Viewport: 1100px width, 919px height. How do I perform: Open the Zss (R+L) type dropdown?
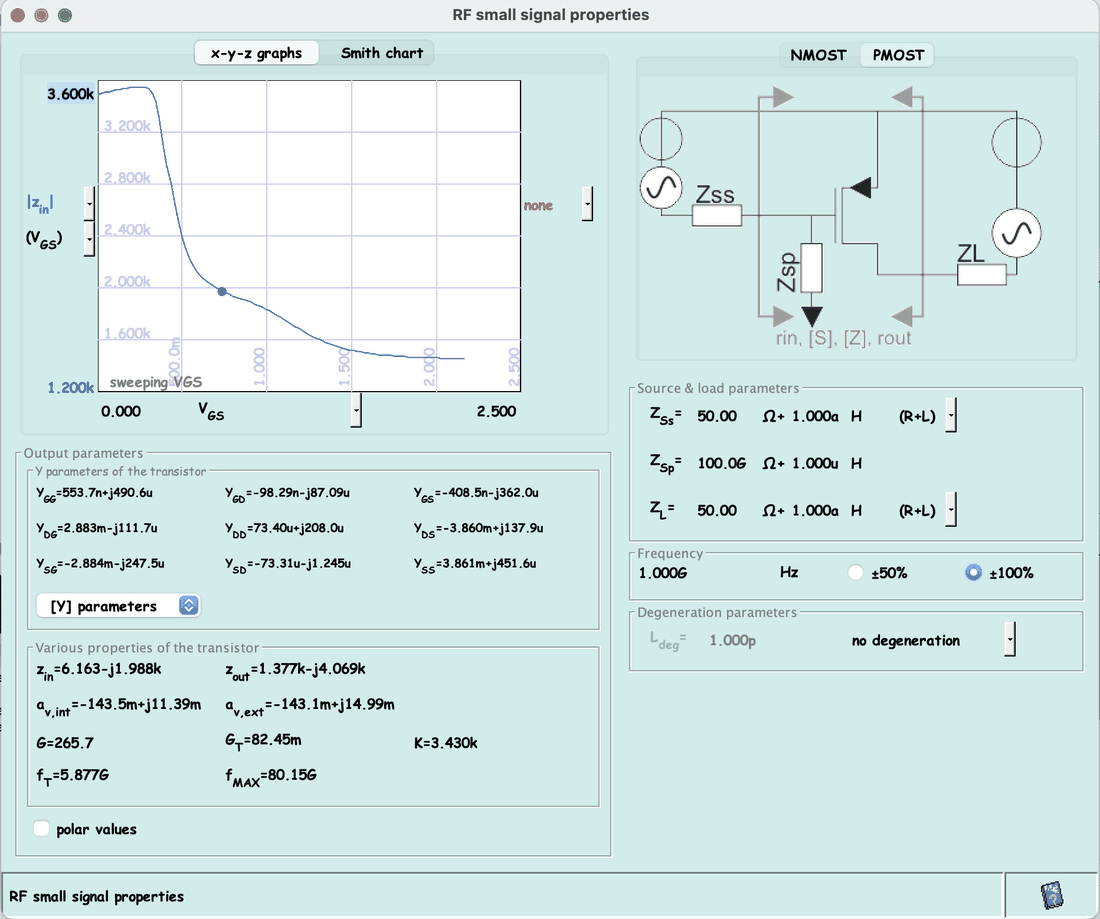951,415
